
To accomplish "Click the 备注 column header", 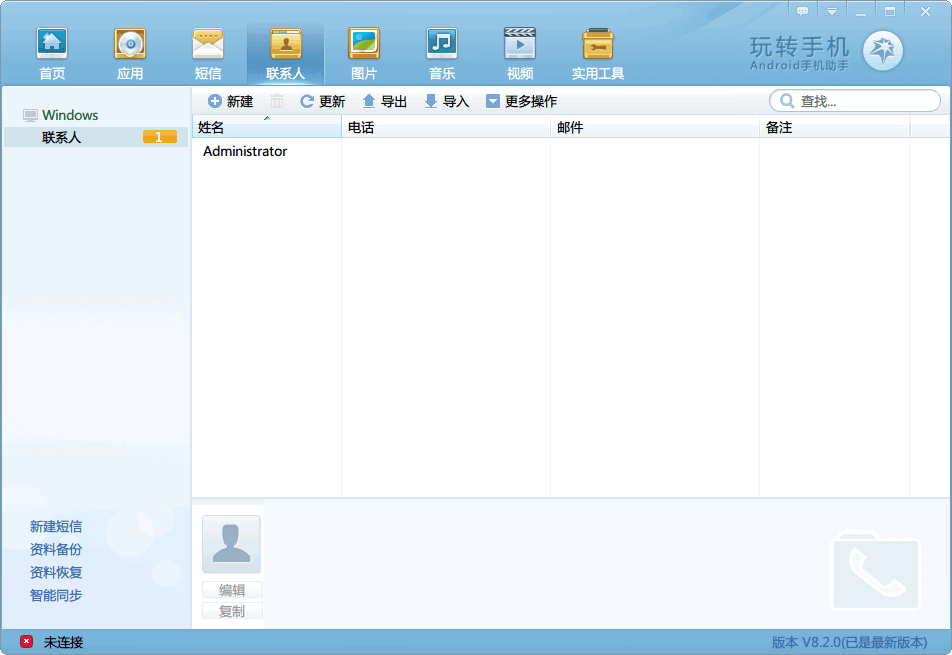I will (834, 127).
